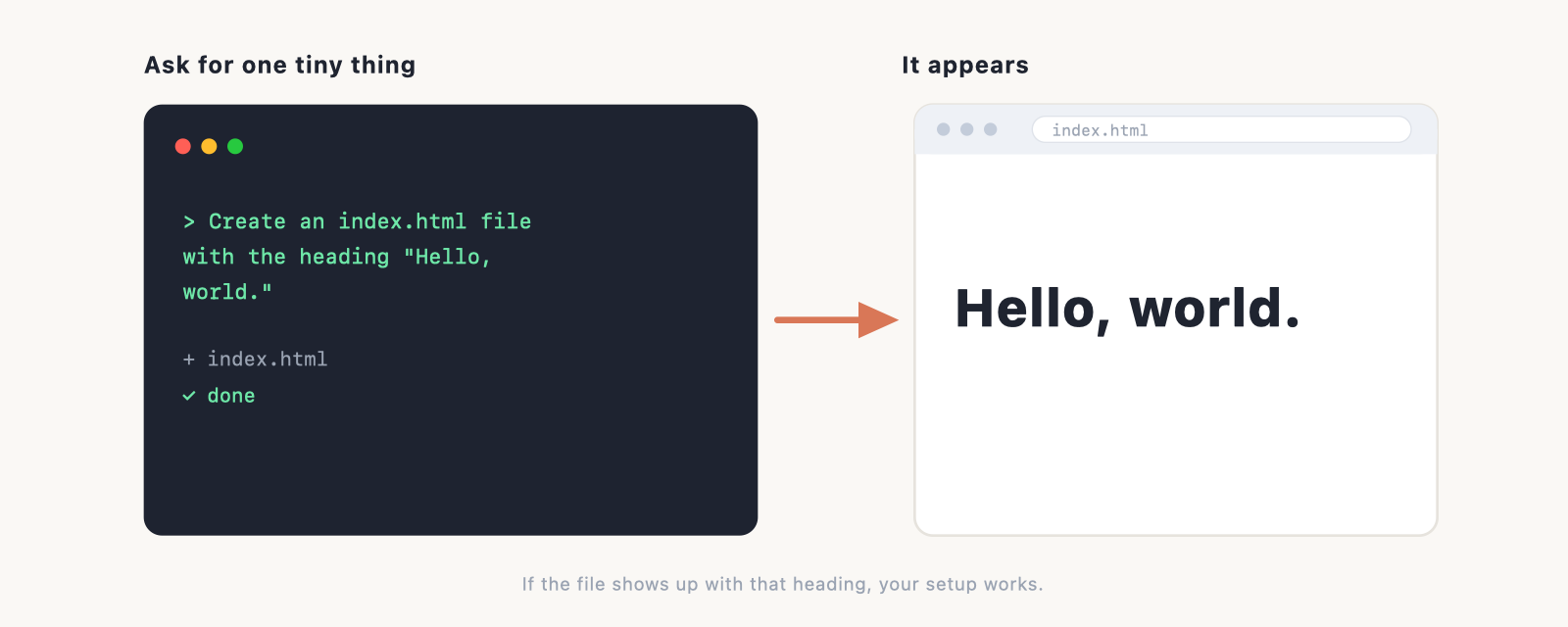Click the "Create an index.html file" prompt line

(x=357, y=221)
